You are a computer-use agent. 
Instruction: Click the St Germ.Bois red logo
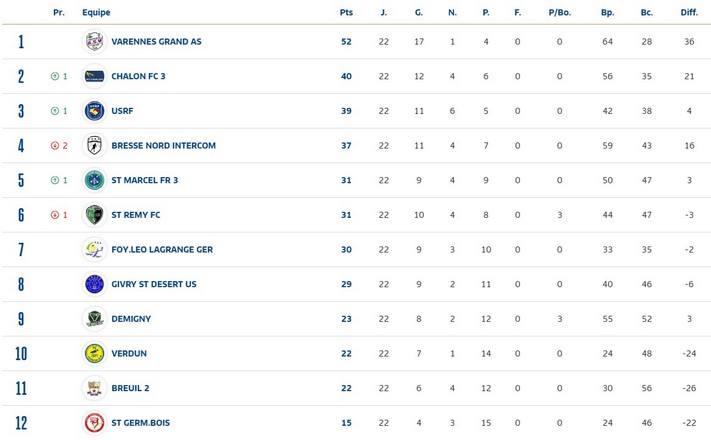[x=94, y=423]
